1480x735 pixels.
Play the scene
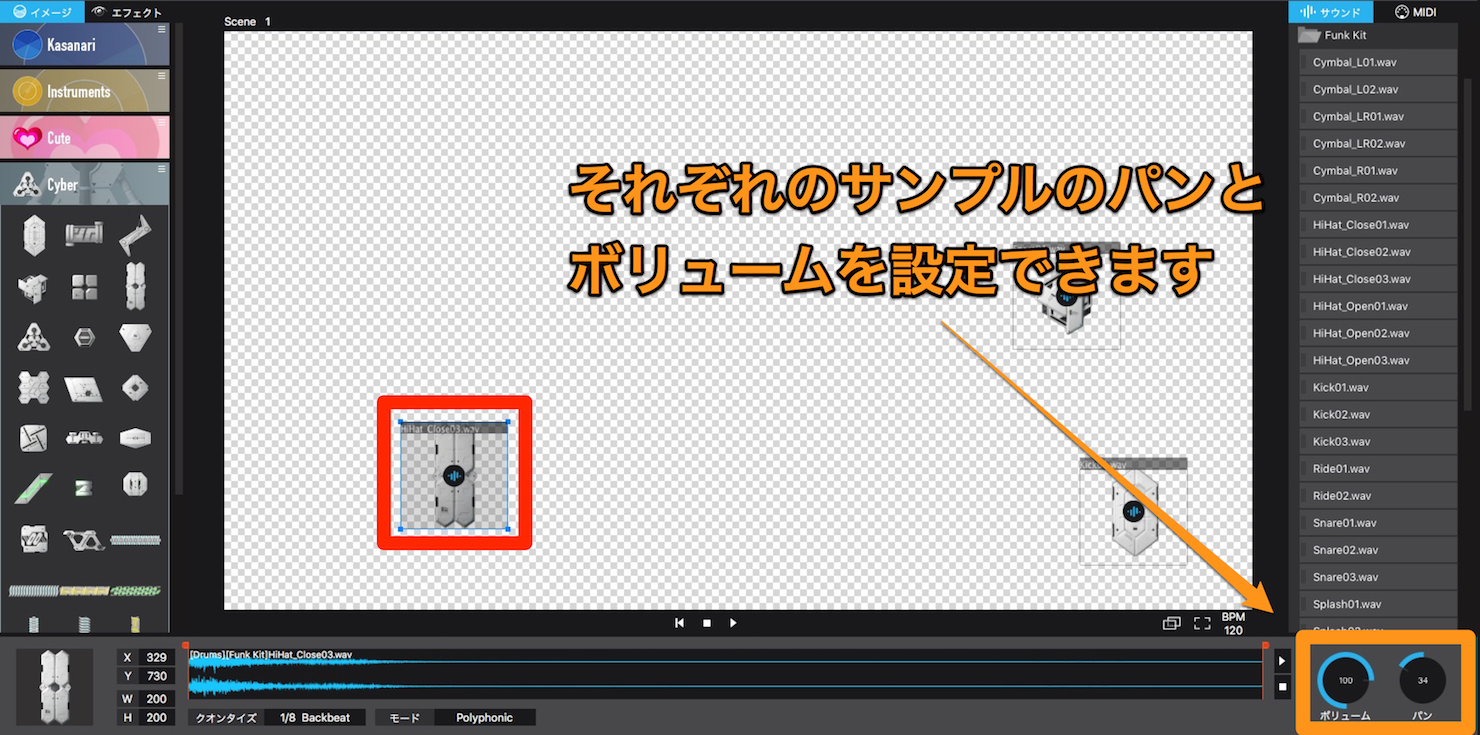[733, 623]
